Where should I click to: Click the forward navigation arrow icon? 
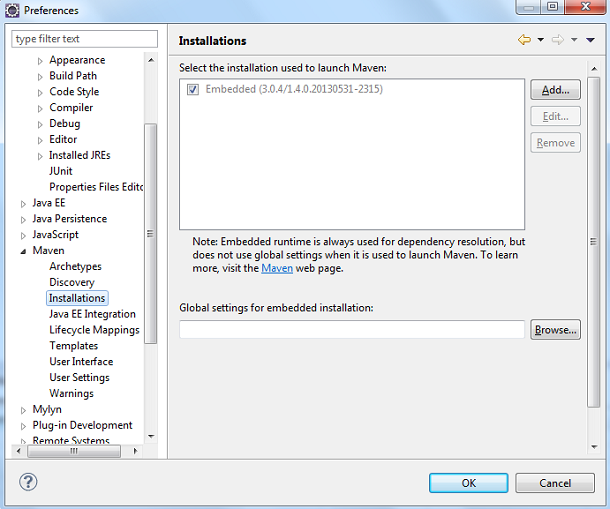point(558,40)
